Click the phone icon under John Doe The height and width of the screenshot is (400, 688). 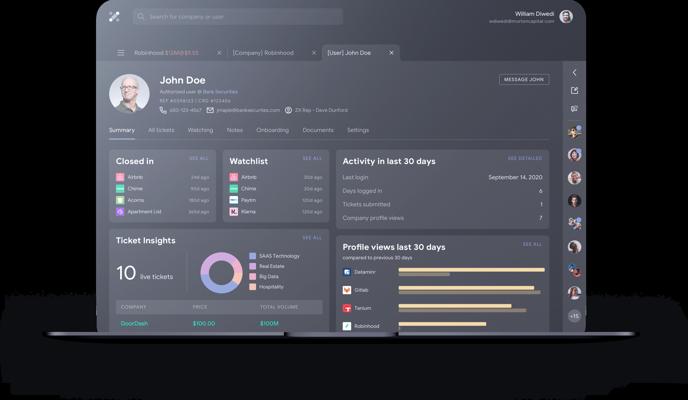(162, 110)
